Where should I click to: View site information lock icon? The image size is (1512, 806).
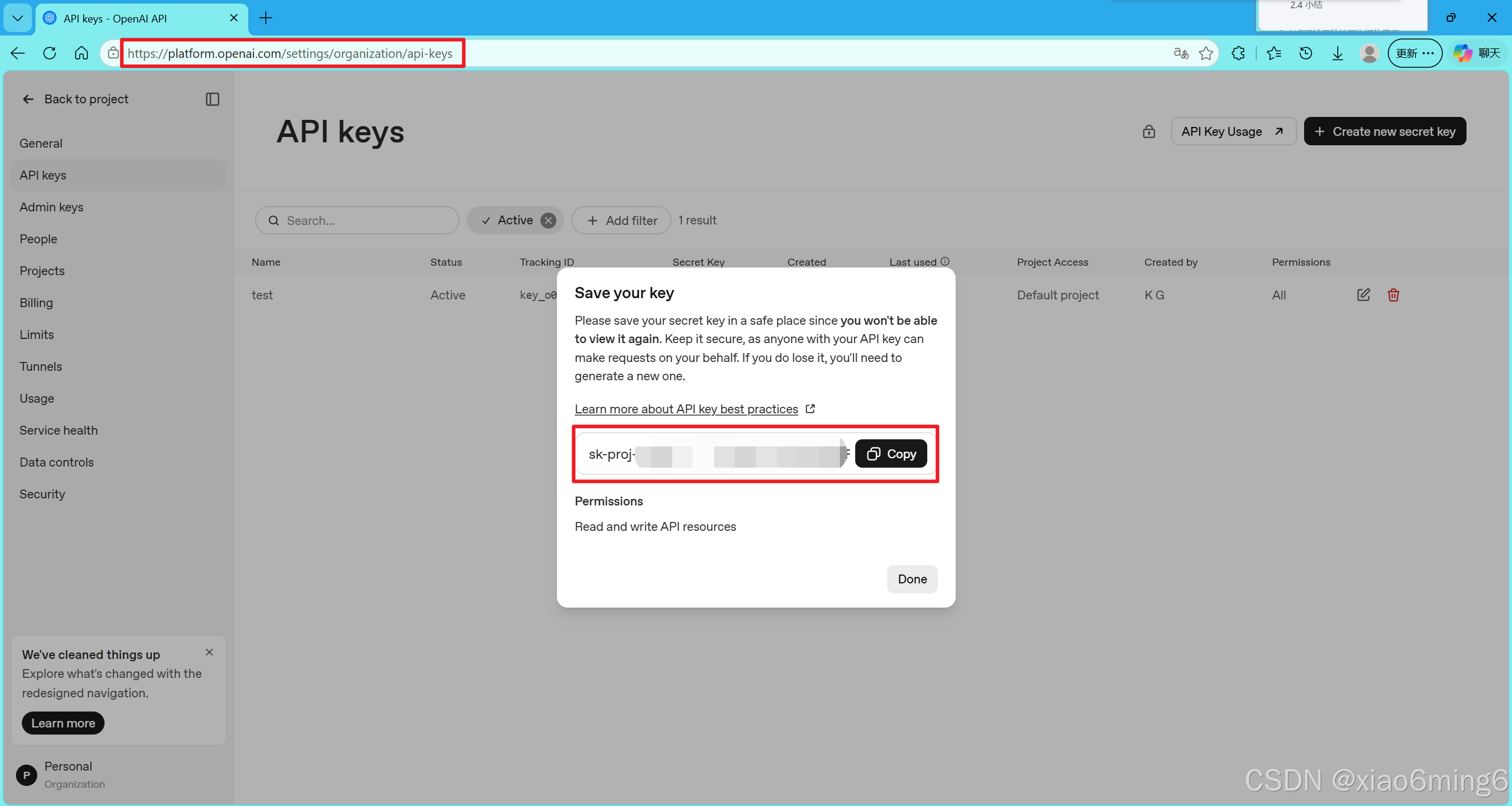point(113,53)
